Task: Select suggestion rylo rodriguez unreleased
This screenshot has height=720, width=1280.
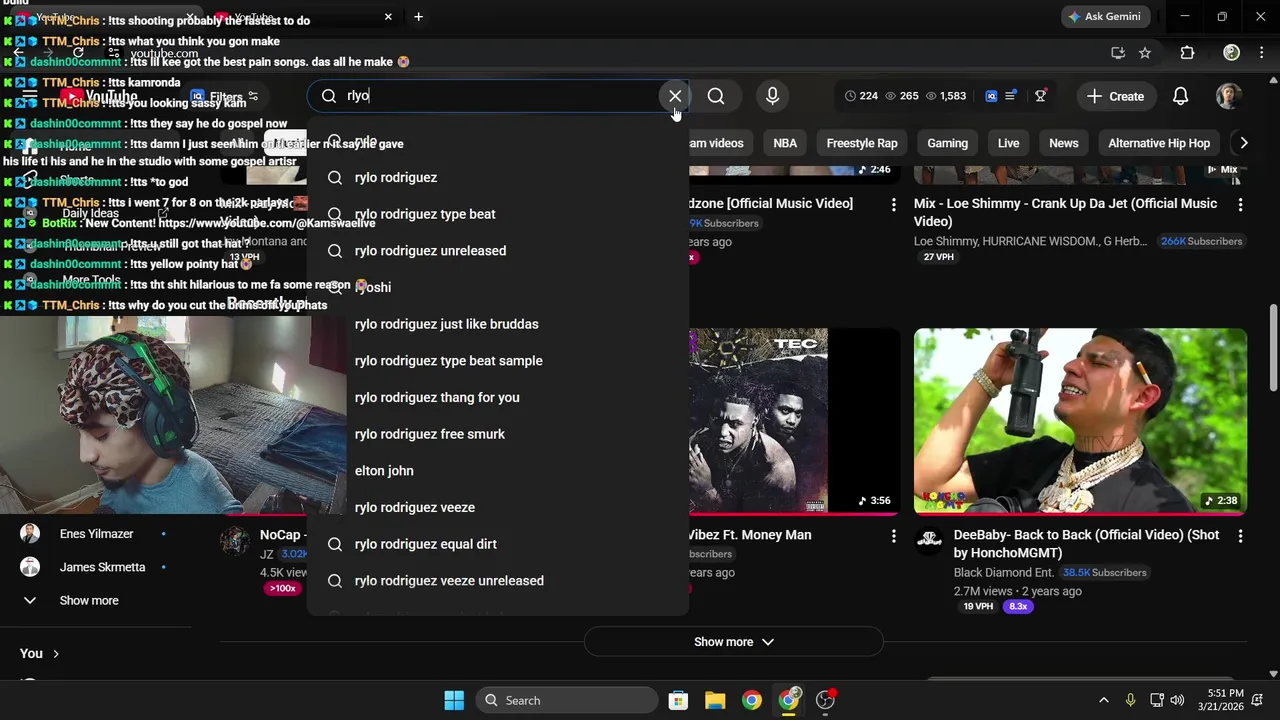Action: tap(498, 251)
